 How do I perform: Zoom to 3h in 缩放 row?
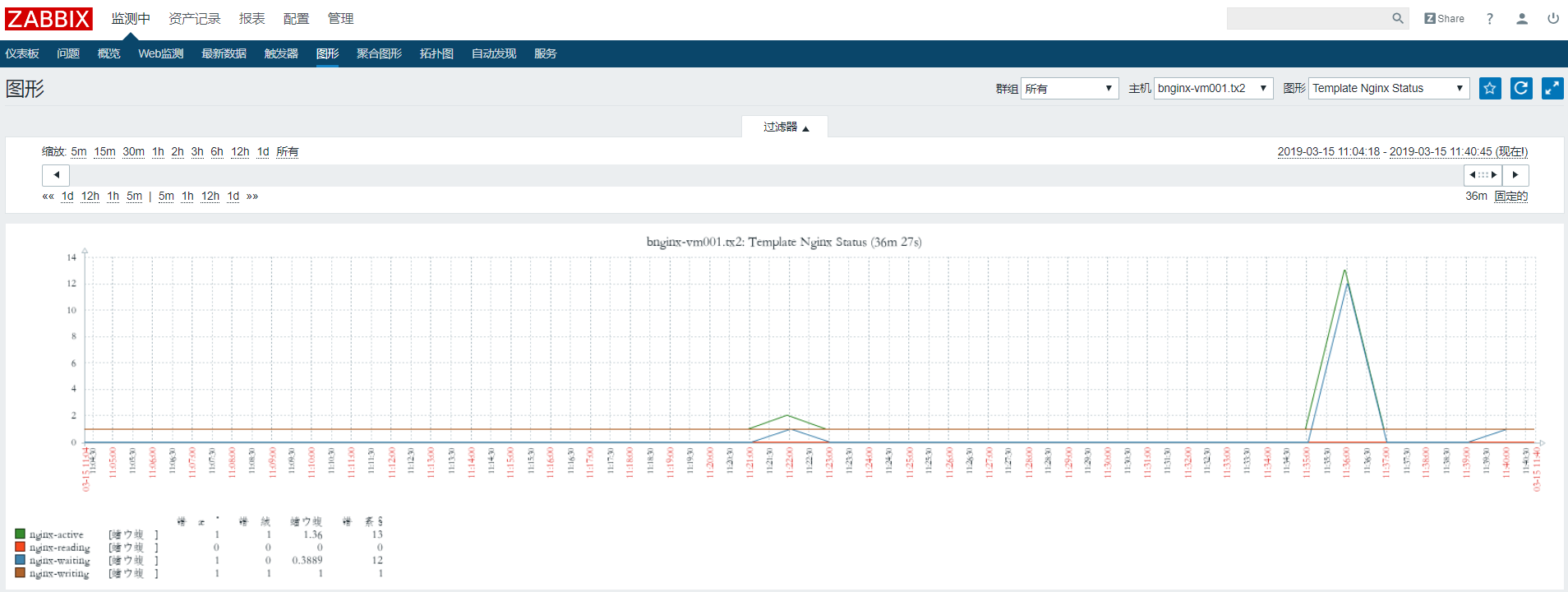[197, 151]
